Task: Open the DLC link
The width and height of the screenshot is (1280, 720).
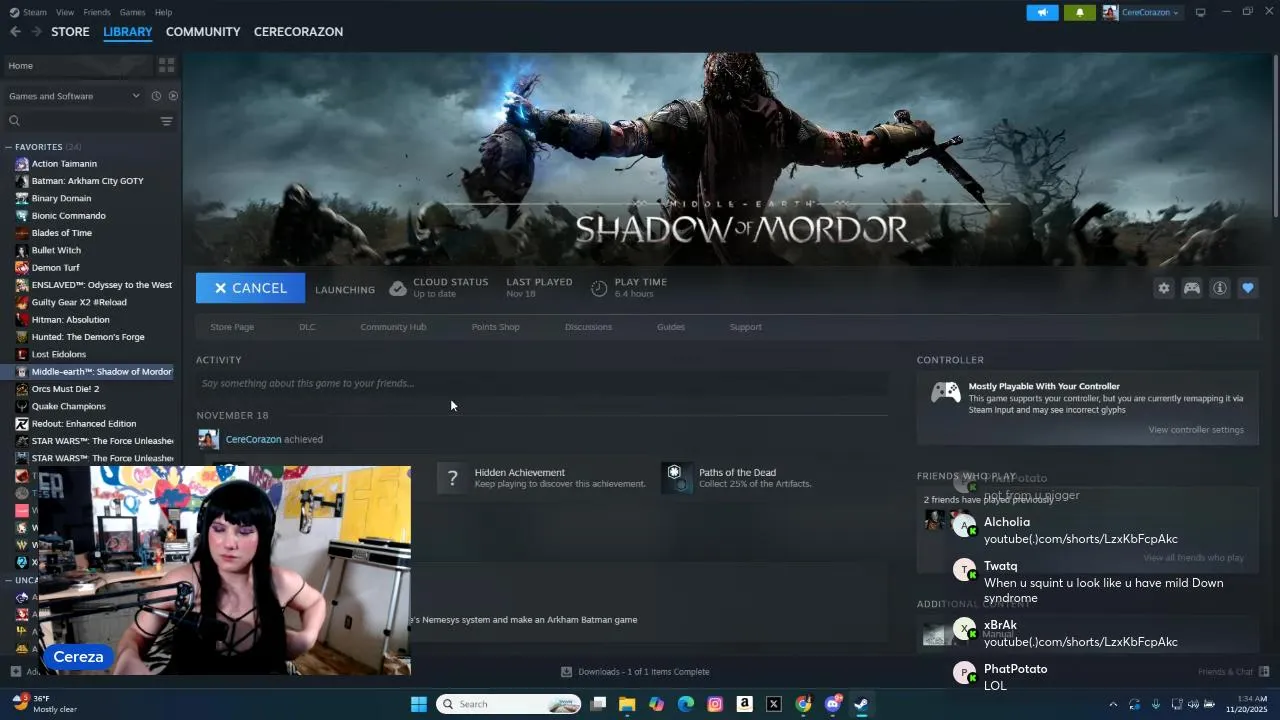Action: click(307, 327)
